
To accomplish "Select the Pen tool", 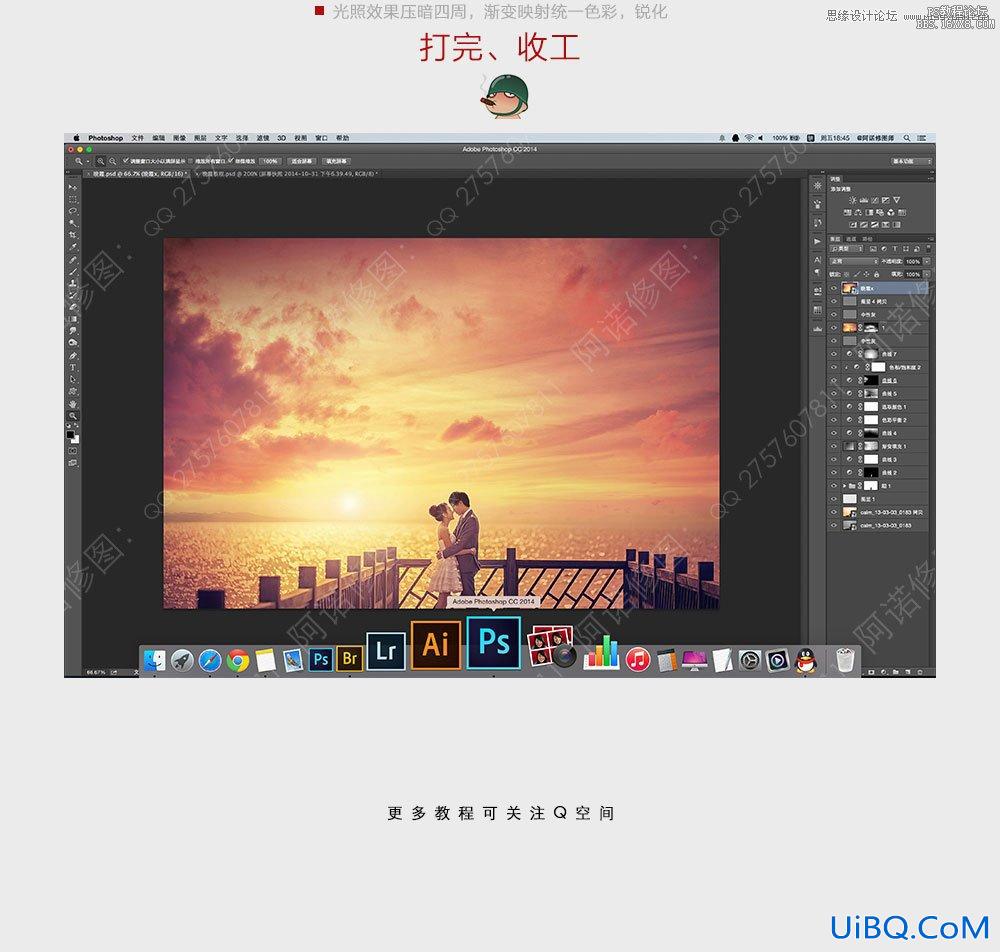I will click(73, 355).
